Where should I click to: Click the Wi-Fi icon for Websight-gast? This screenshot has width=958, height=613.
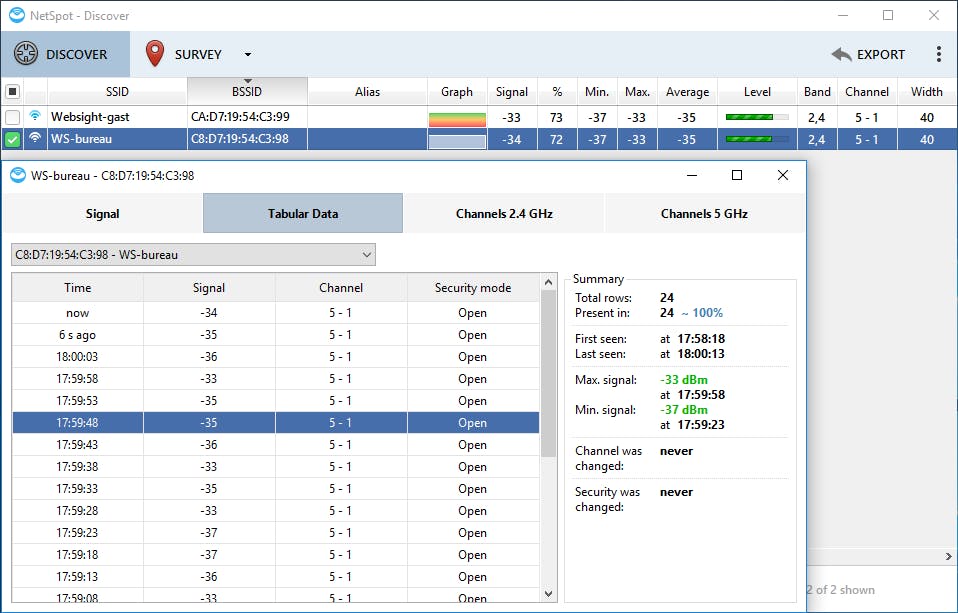35,116
